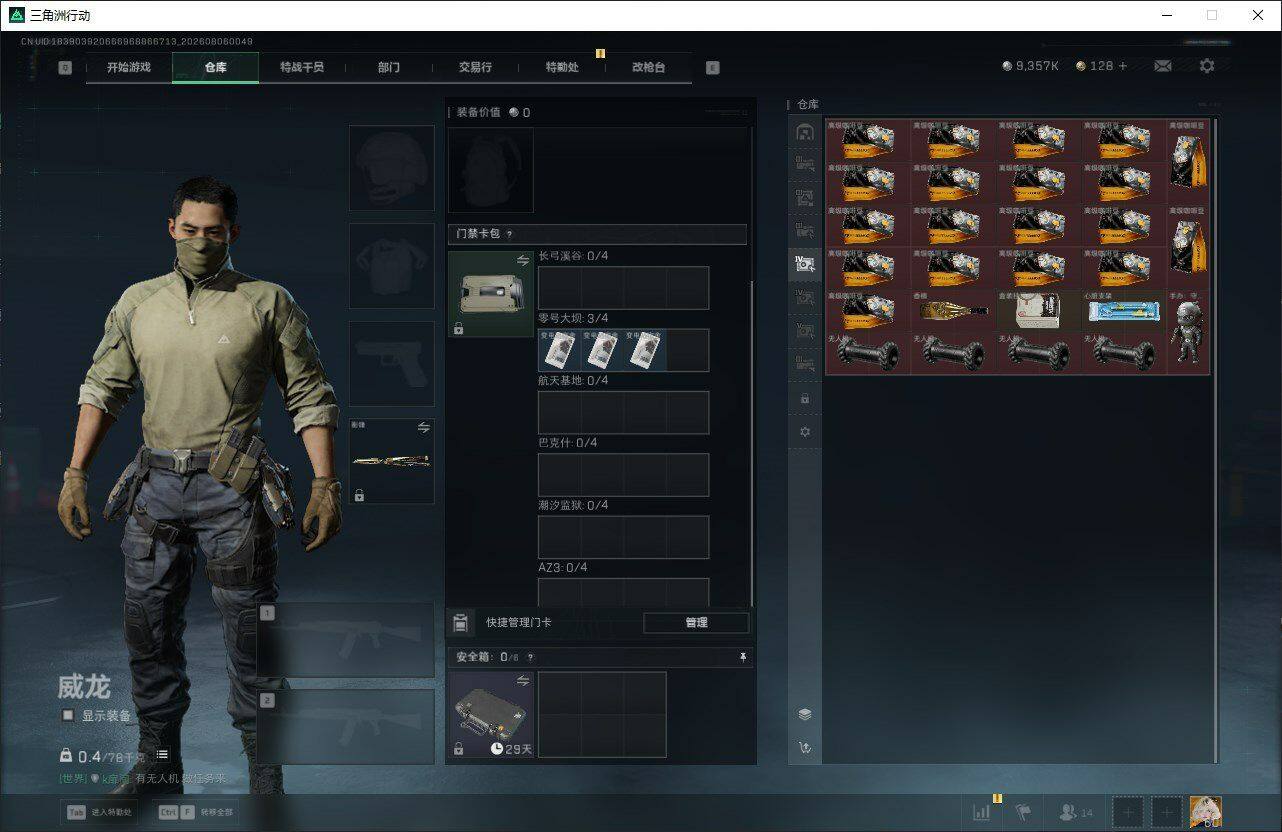This screenshot has width=1282, height=832.
Task: Click the 转移全部 button
Action: [196, 812]
